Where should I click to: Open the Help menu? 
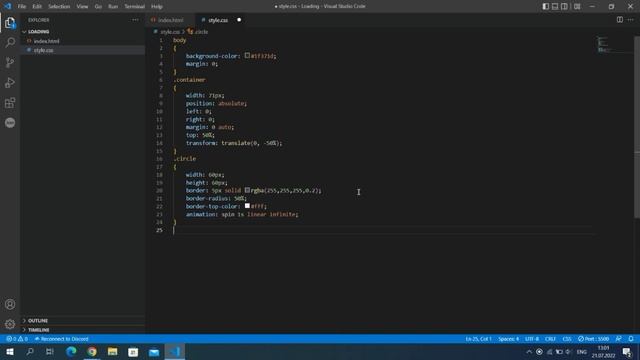click(157, 7)
